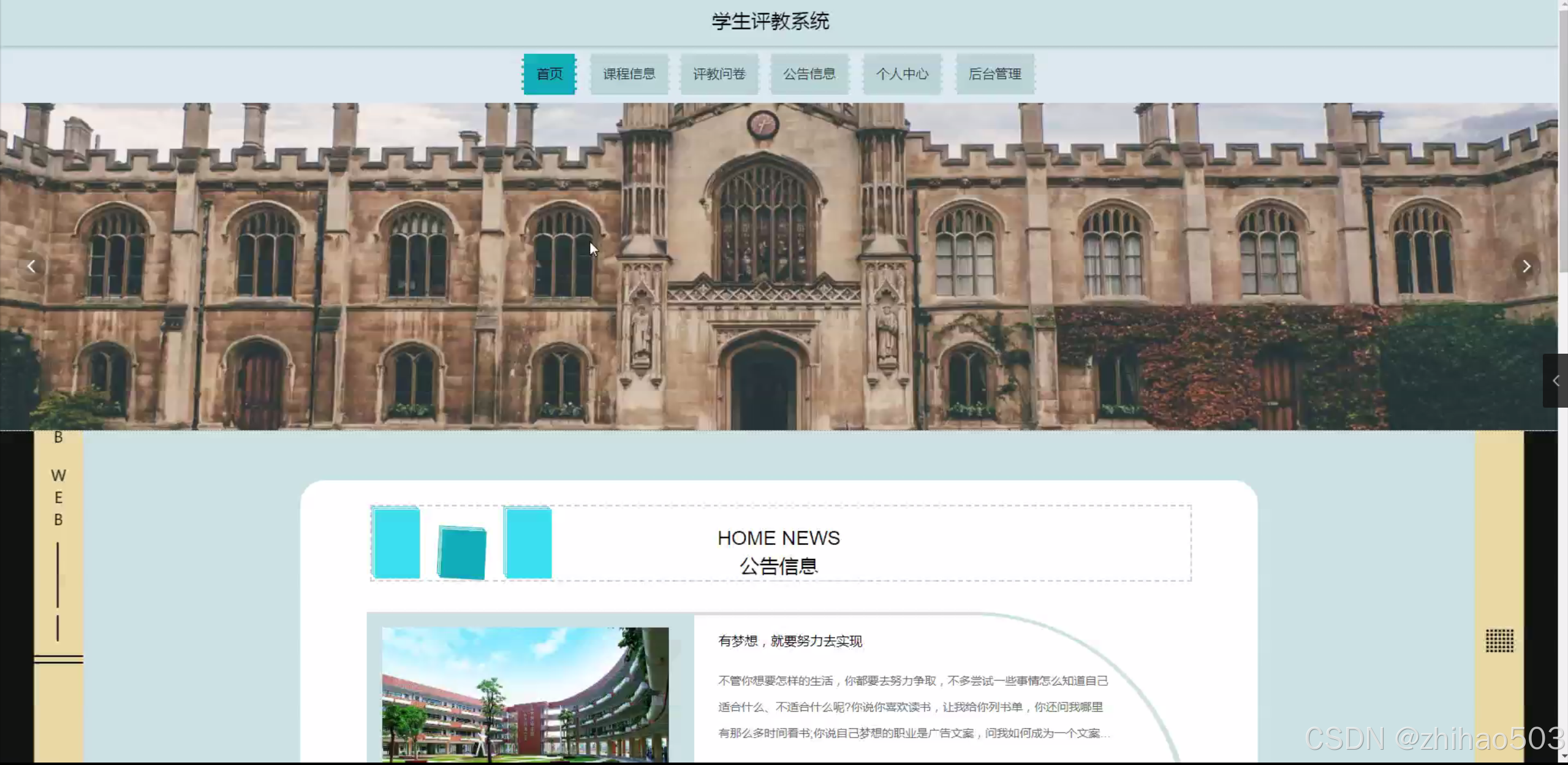Switch to the 个人中心 tab
Image resolution: width=1568 pixels, height=765 pixels.
click(901, 74)
